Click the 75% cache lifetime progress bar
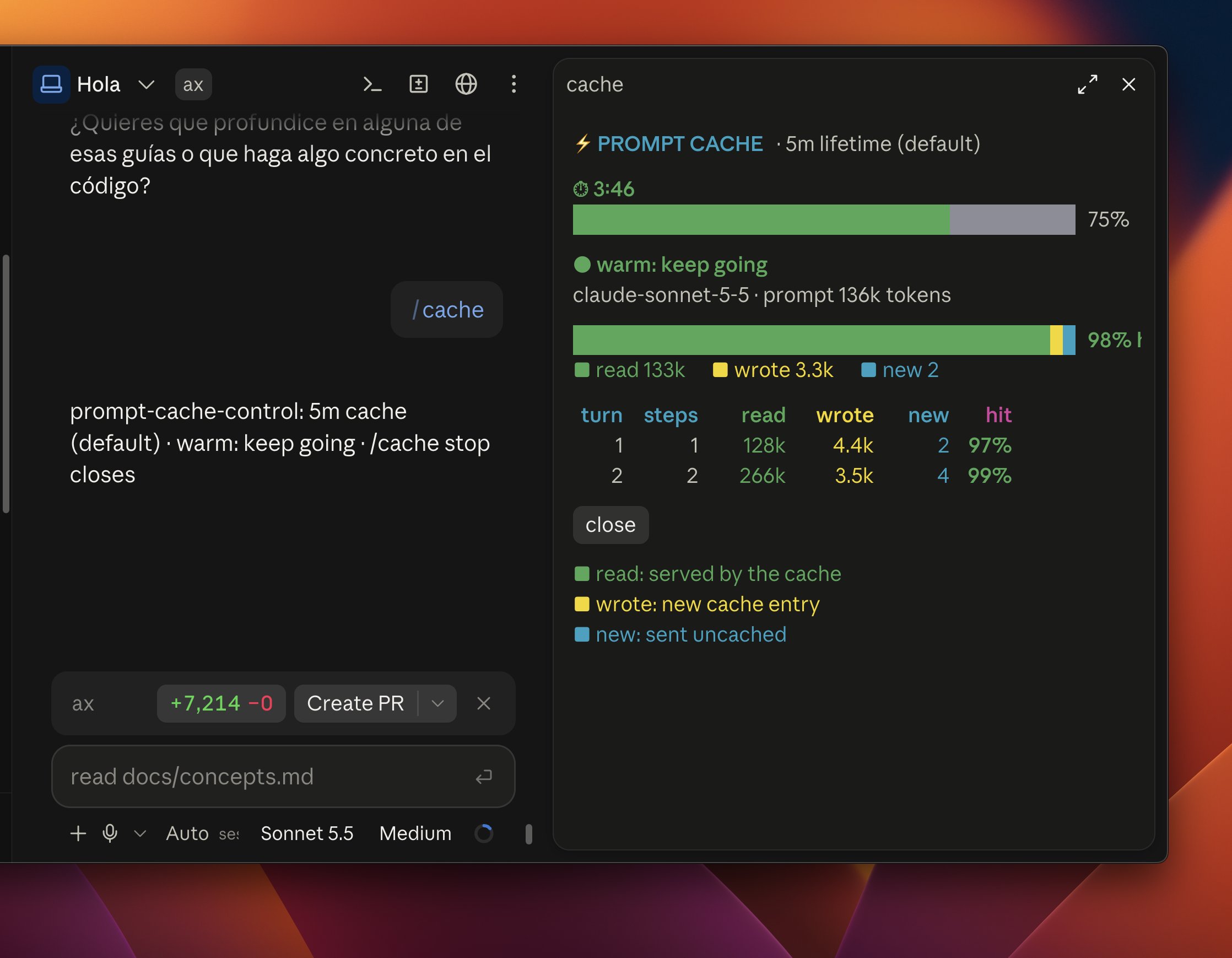 824,219
